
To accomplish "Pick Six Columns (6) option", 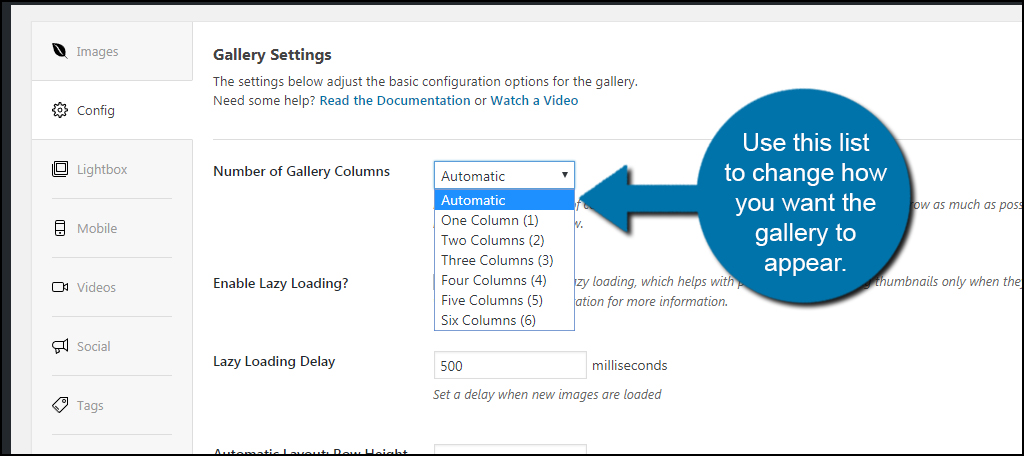I will (504, 320).
